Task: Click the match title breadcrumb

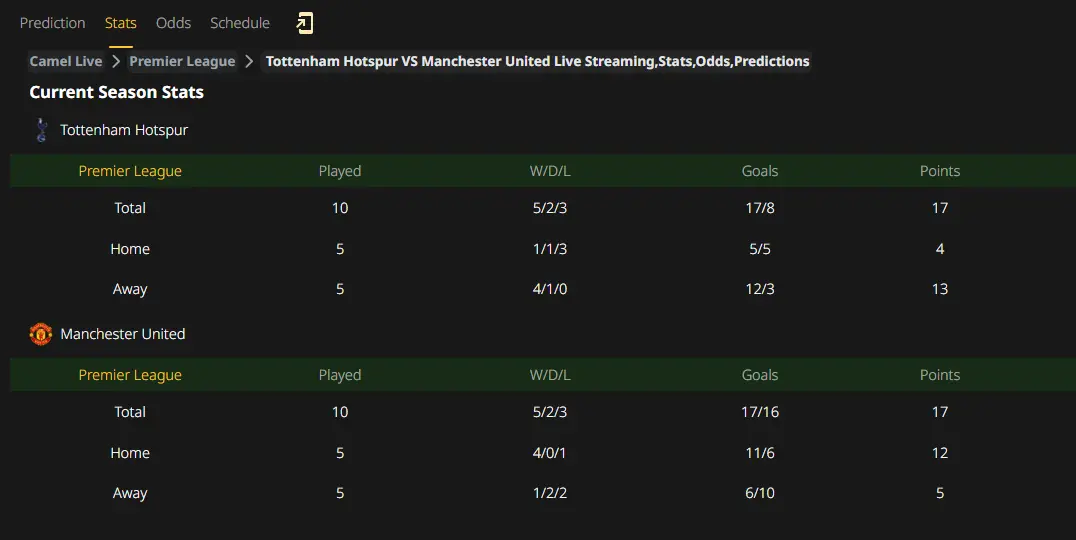Action: (537, 61)
